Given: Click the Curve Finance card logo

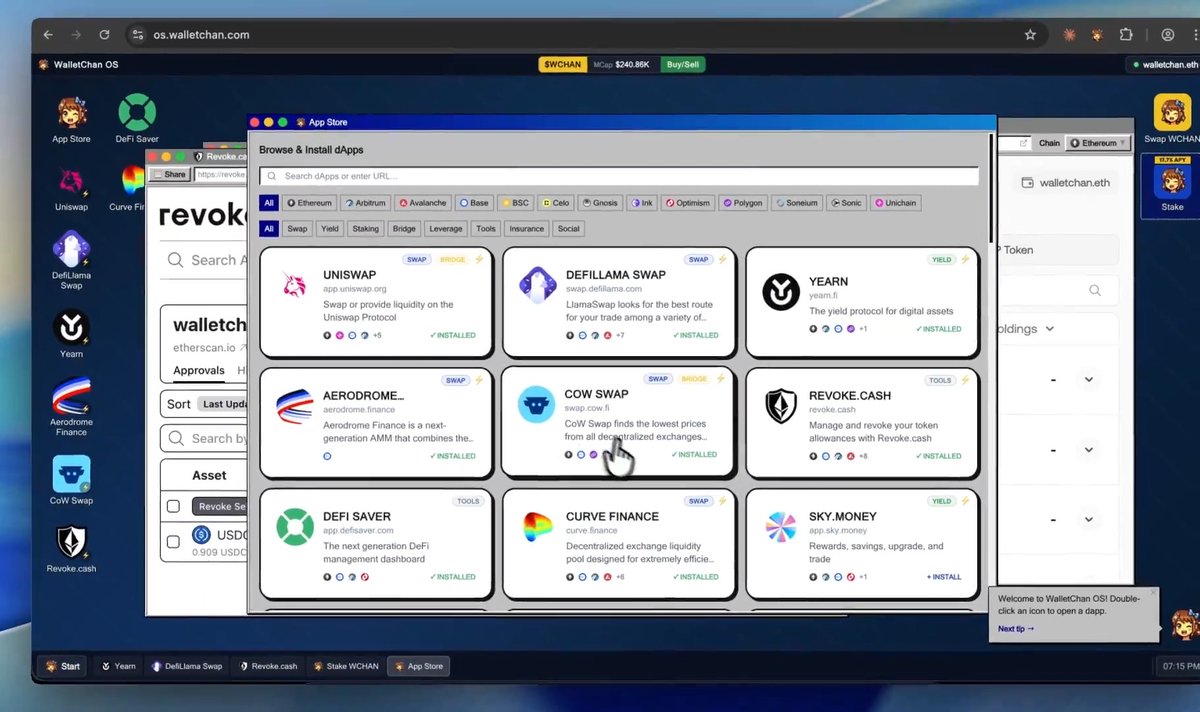Looking at the screenshot, I should point(538,527).
